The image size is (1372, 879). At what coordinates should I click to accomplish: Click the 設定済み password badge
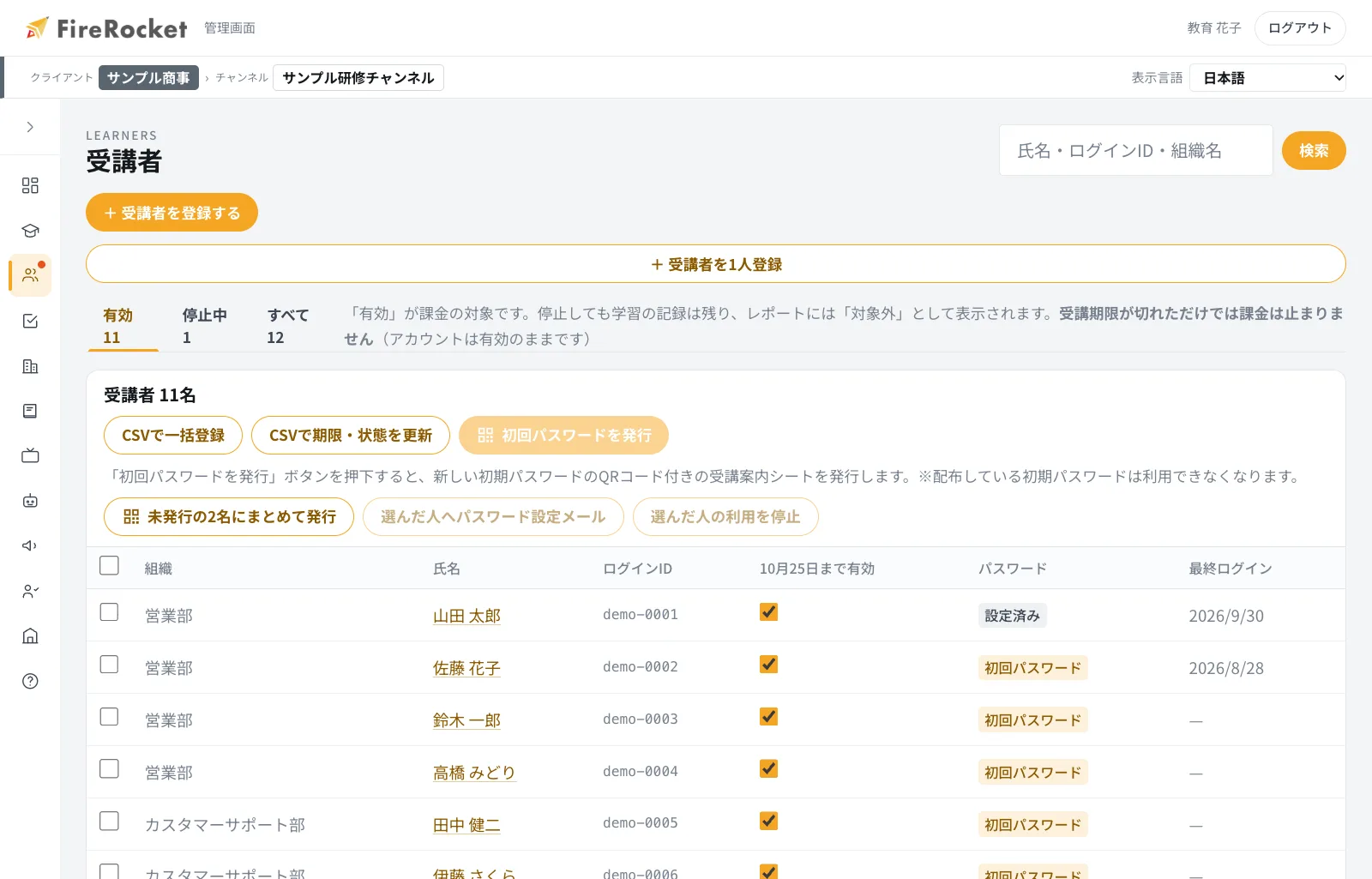click(x=1013, y=616)
